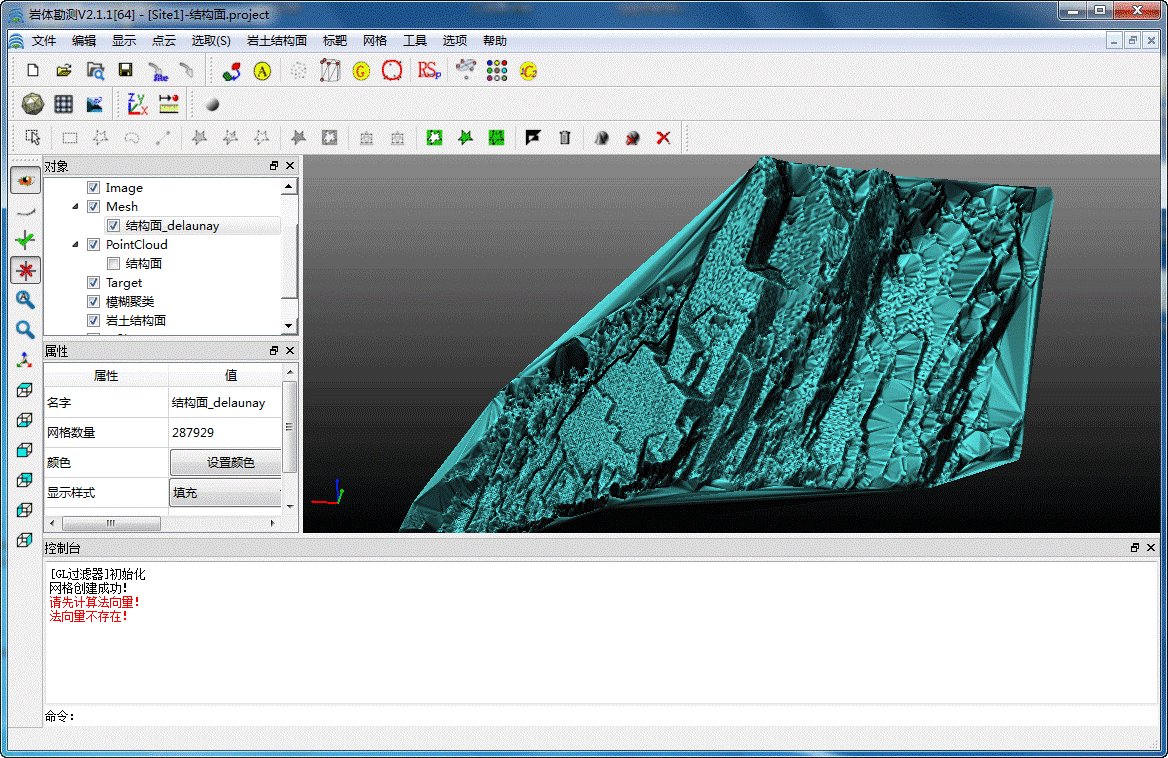Open the 岩土结构面 menu
The image size is (1168, 758).
click(277, 41)
